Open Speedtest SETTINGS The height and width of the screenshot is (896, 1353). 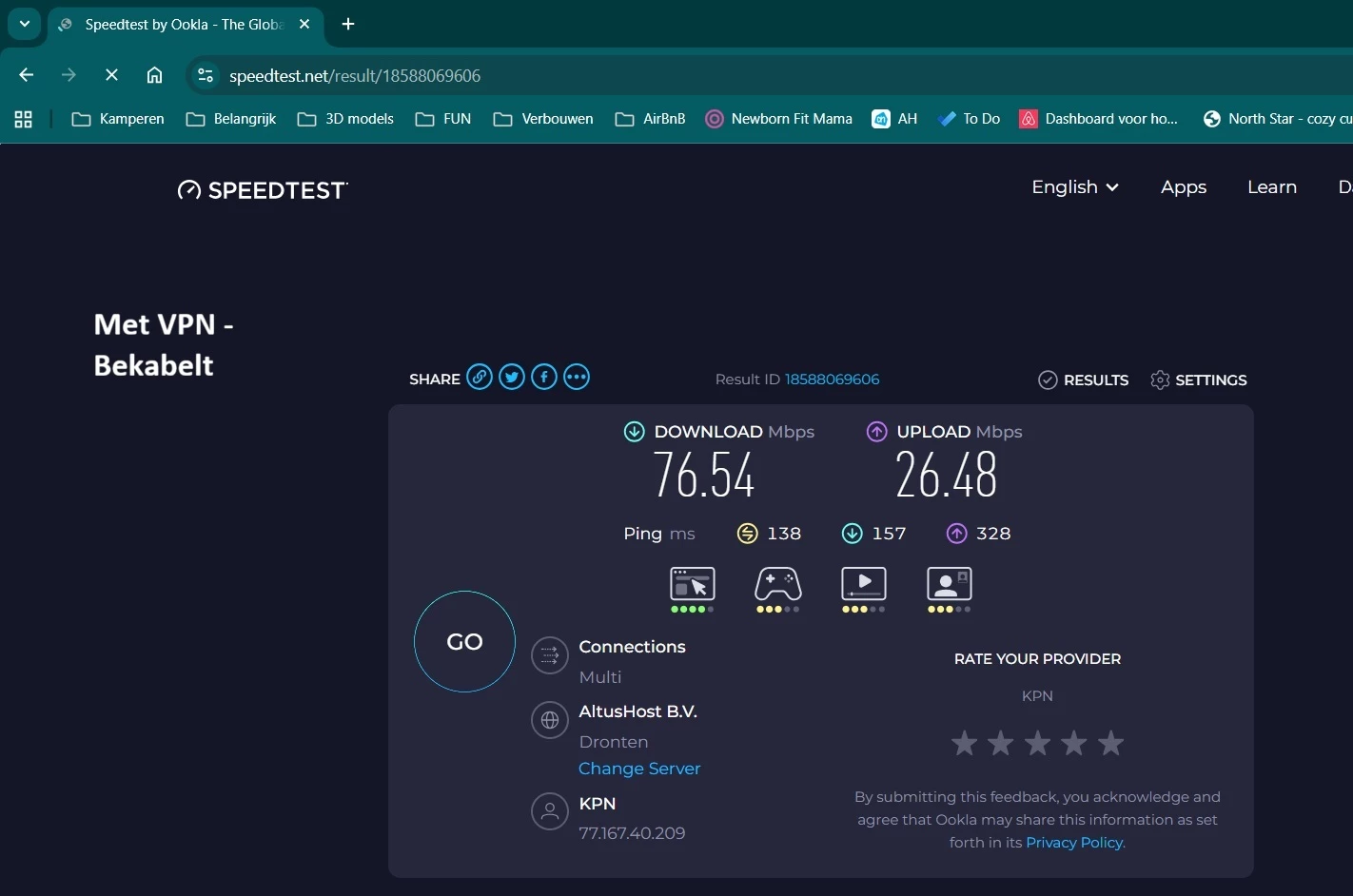1199,380
